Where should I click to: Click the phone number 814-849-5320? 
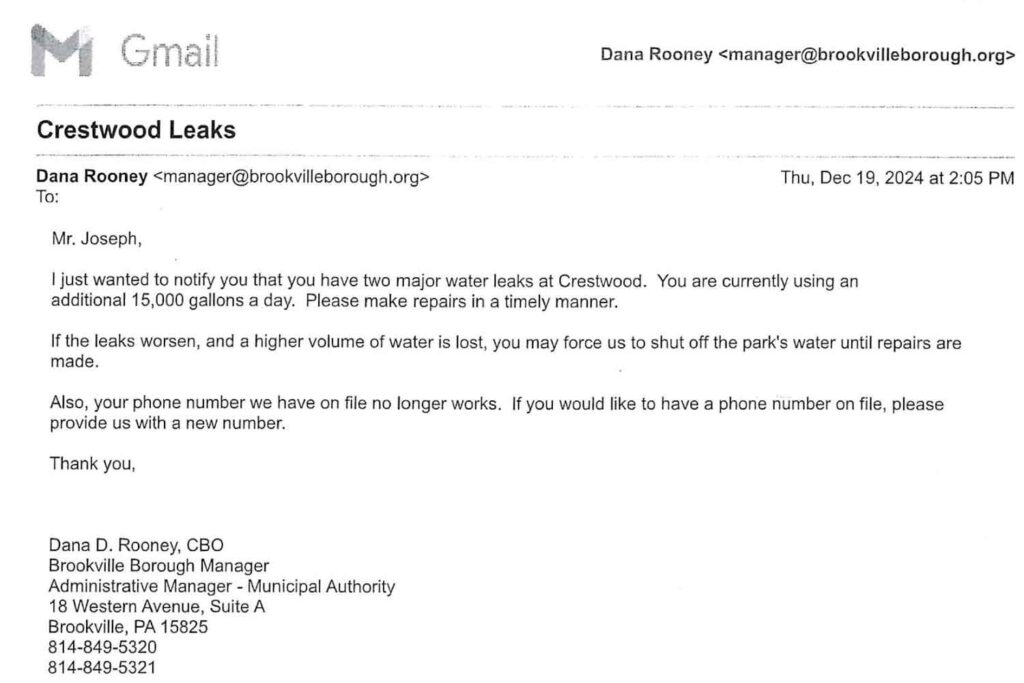(102, 647)
